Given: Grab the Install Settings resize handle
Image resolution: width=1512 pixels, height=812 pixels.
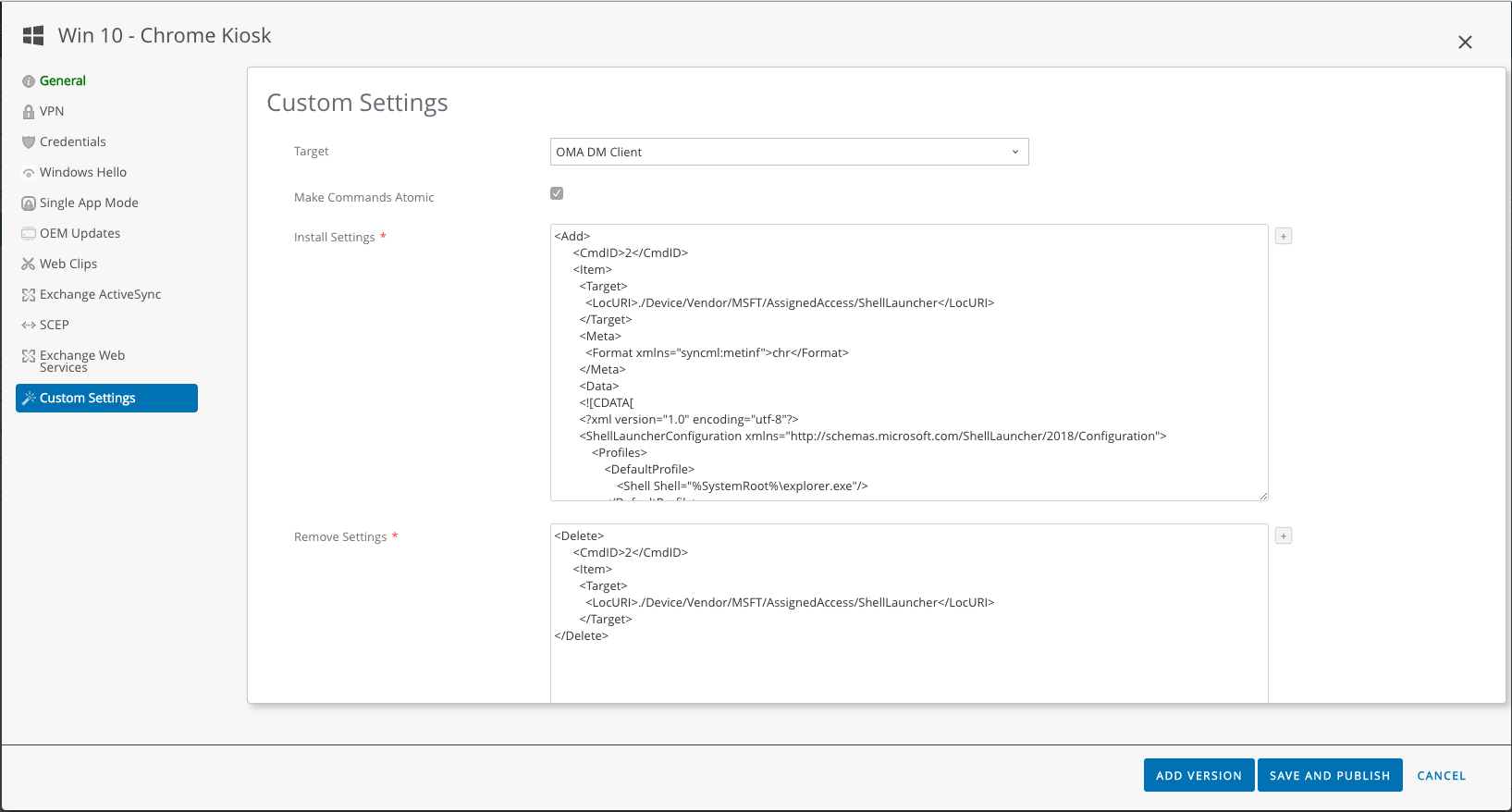Looking at the screenshot, I should coord(1263,496).
